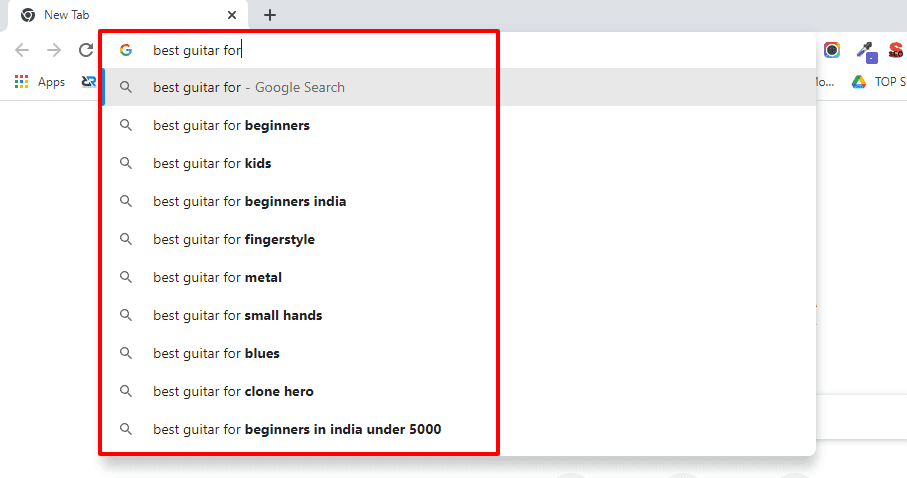Click the red SEO extension icon
This screenshot has height=478, width=907.
(896, 50)
